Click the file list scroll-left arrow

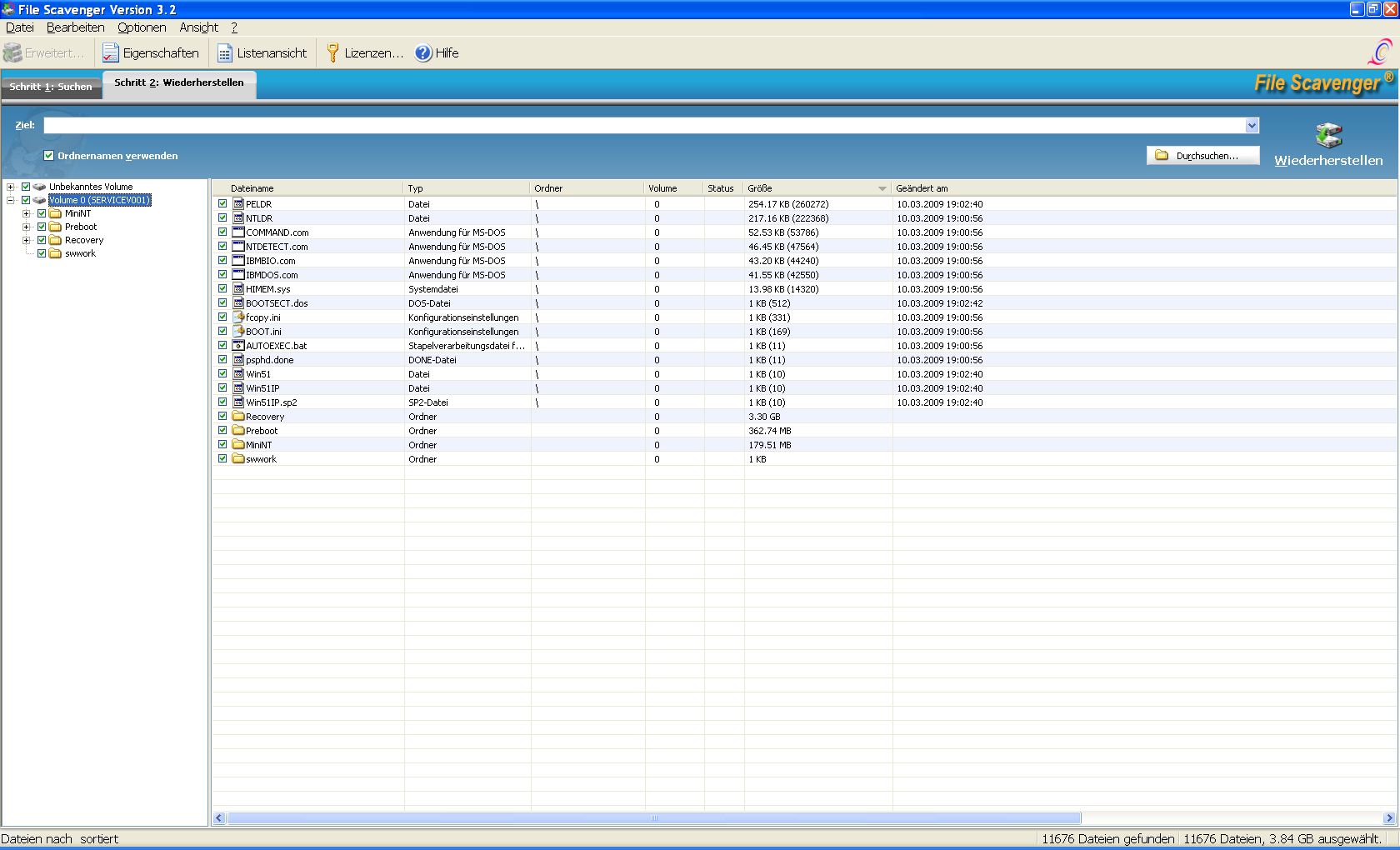219,818
